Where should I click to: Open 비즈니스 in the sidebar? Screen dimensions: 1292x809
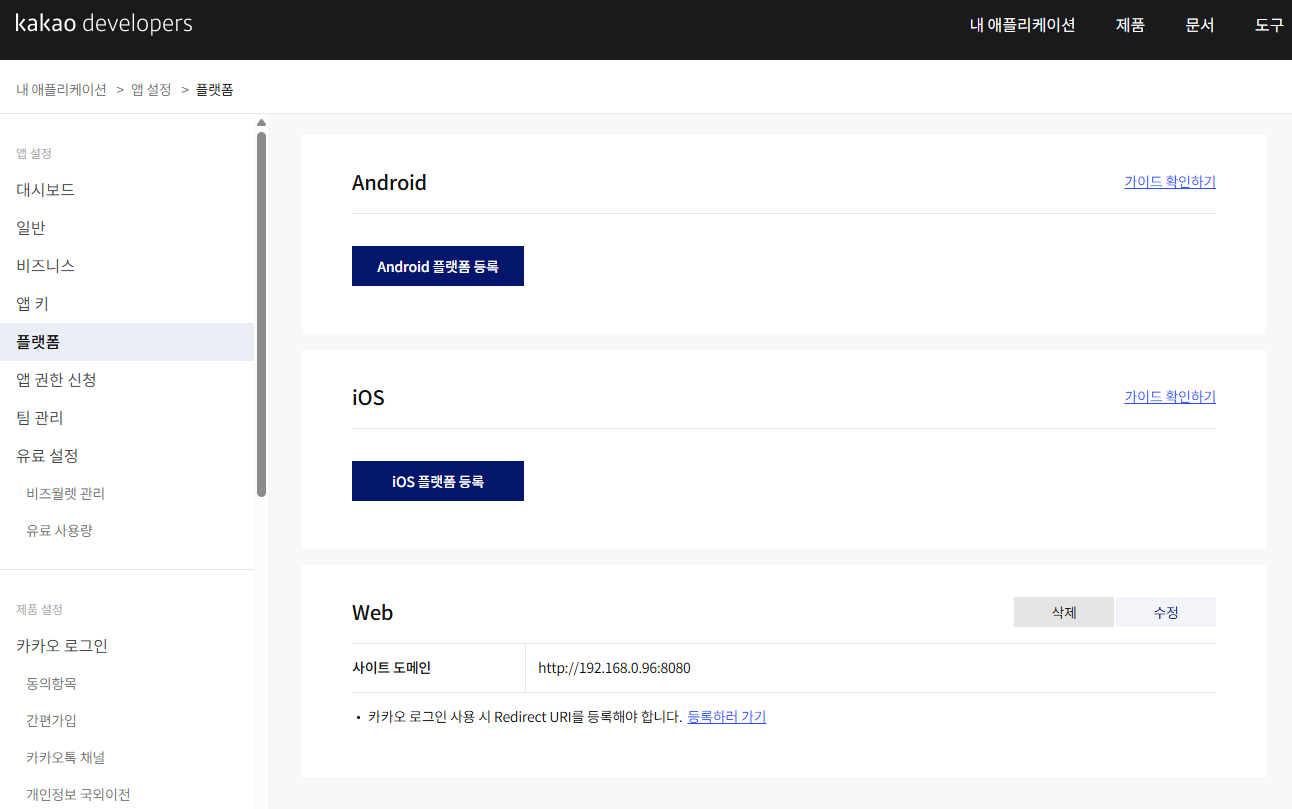[127, 266]
